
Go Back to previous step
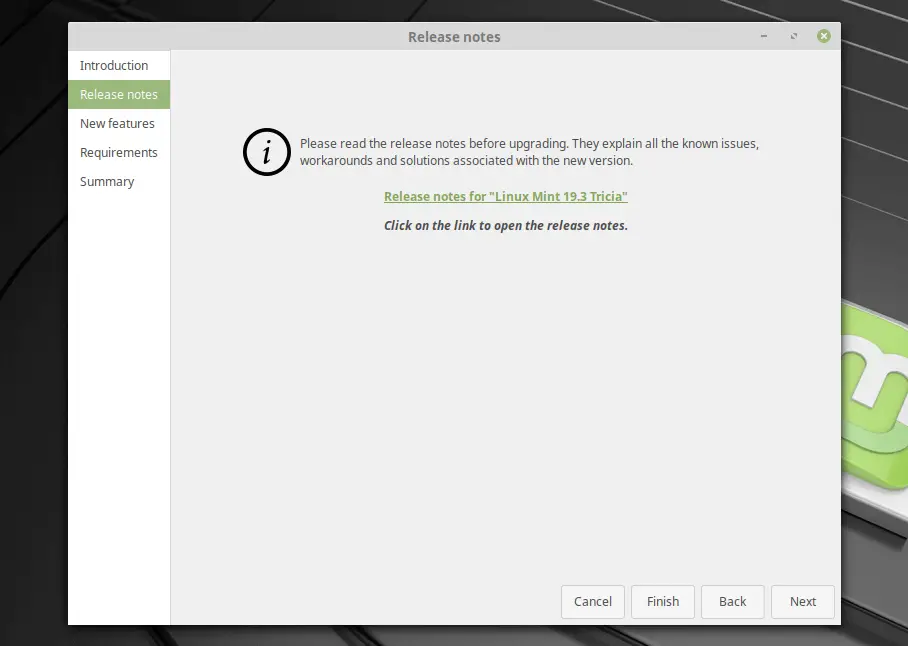(x=733, y=601)
